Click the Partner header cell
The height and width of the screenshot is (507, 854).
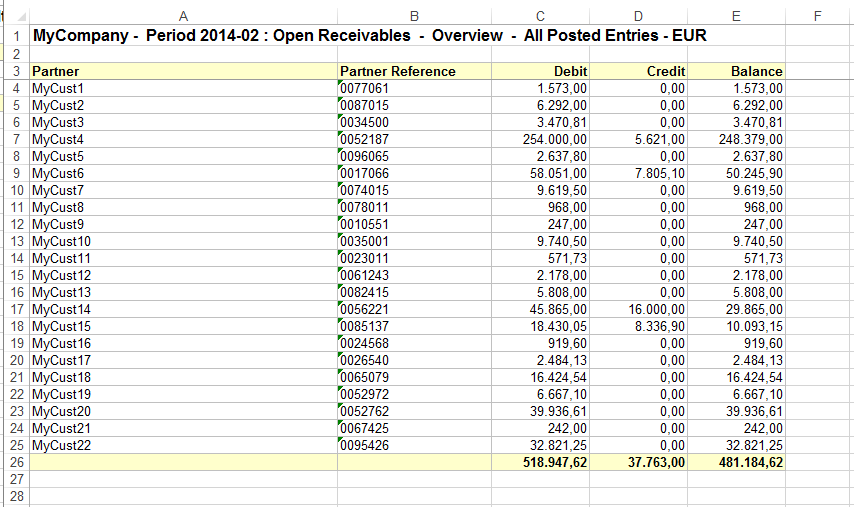pyautogui.click(x=183, y=71)
